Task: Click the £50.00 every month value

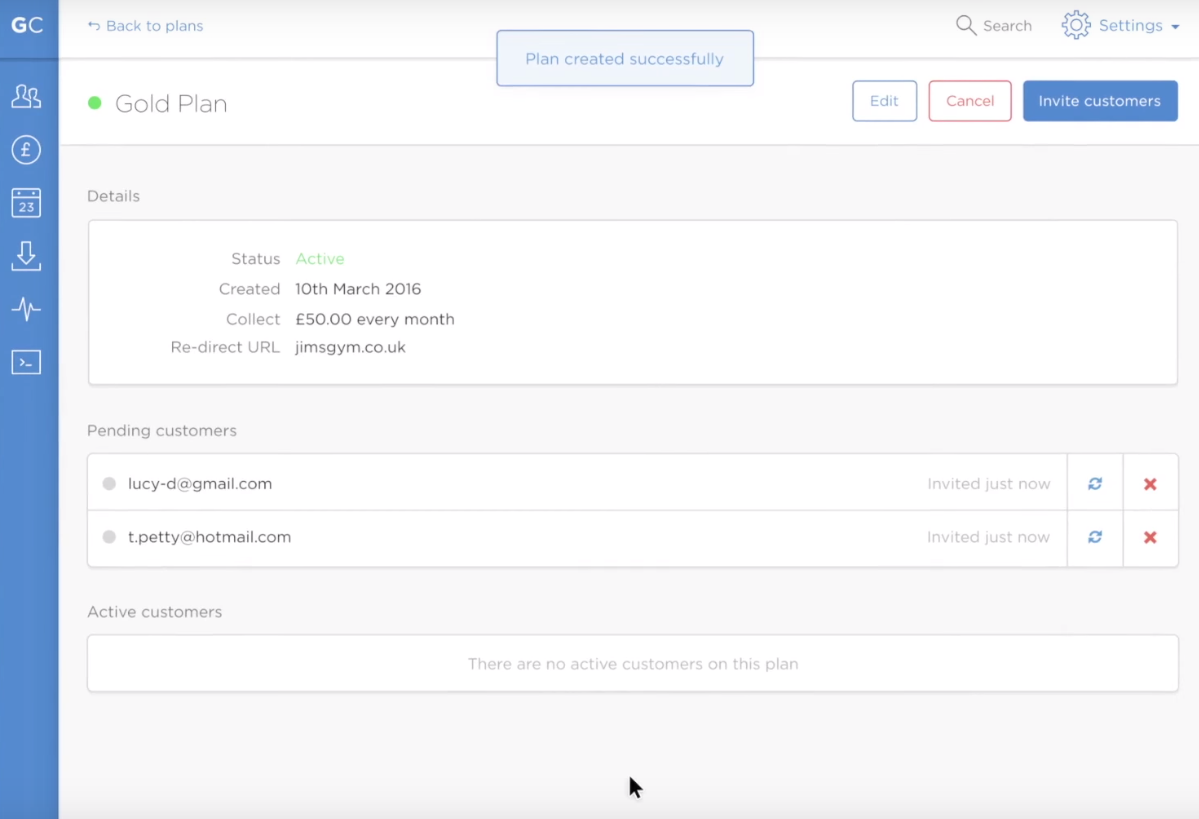Action: [375, 319]
